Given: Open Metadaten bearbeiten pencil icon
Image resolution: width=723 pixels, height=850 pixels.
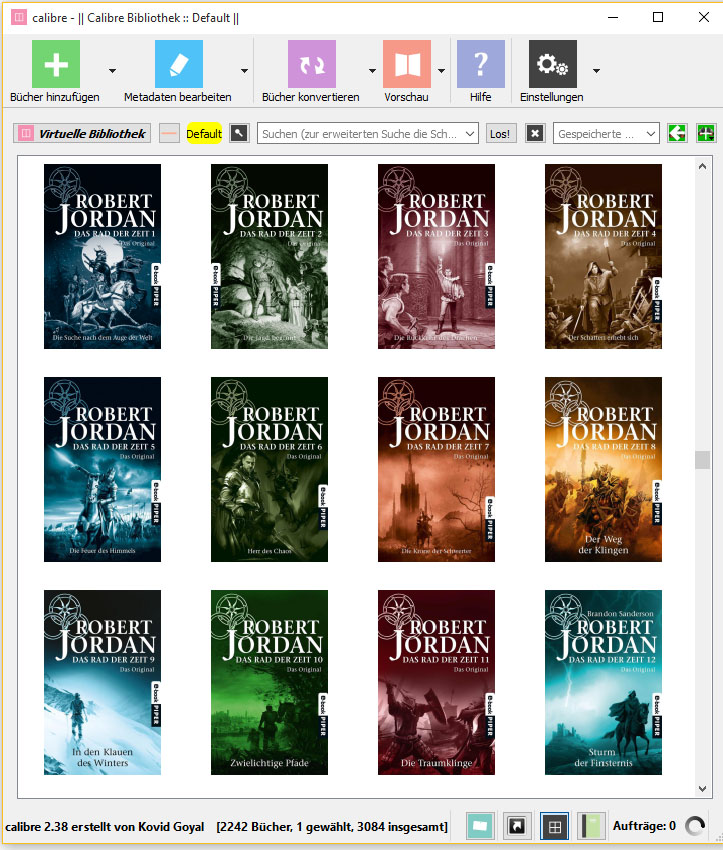Looking at the screenshot, I should pyautogui.click(x=179, y=64).
